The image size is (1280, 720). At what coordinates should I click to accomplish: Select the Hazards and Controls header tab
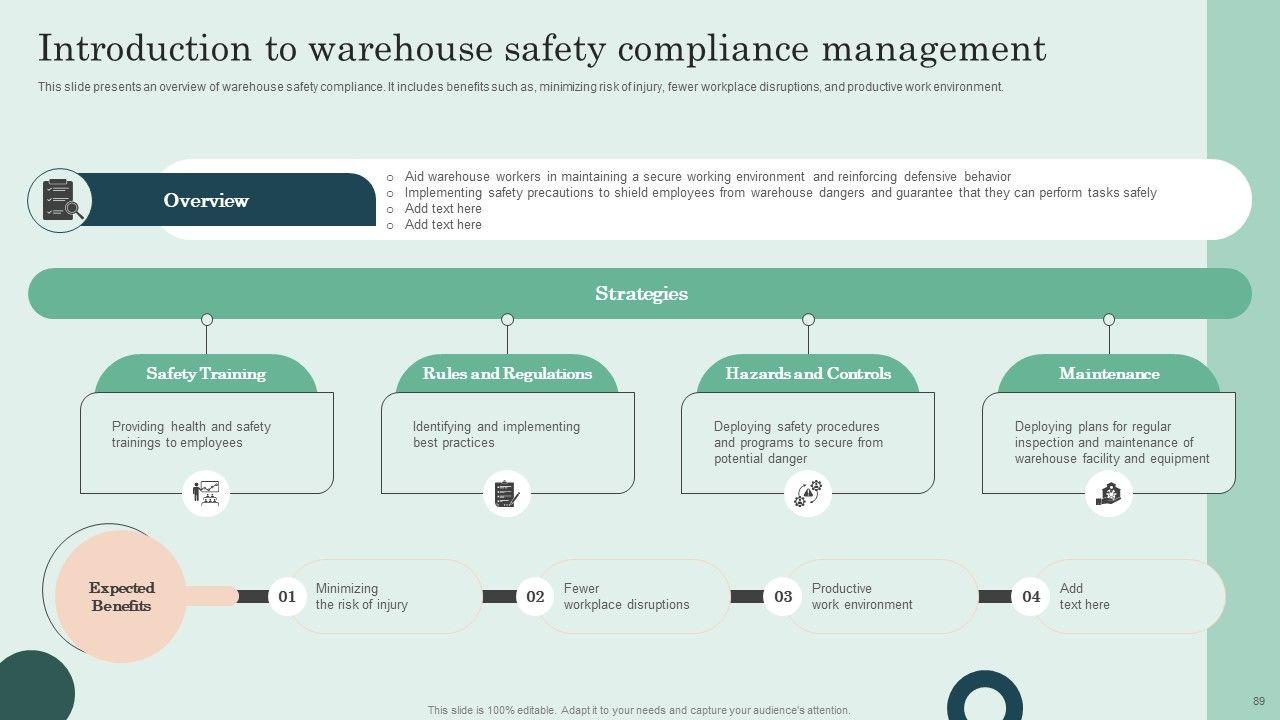pos(808,373)
